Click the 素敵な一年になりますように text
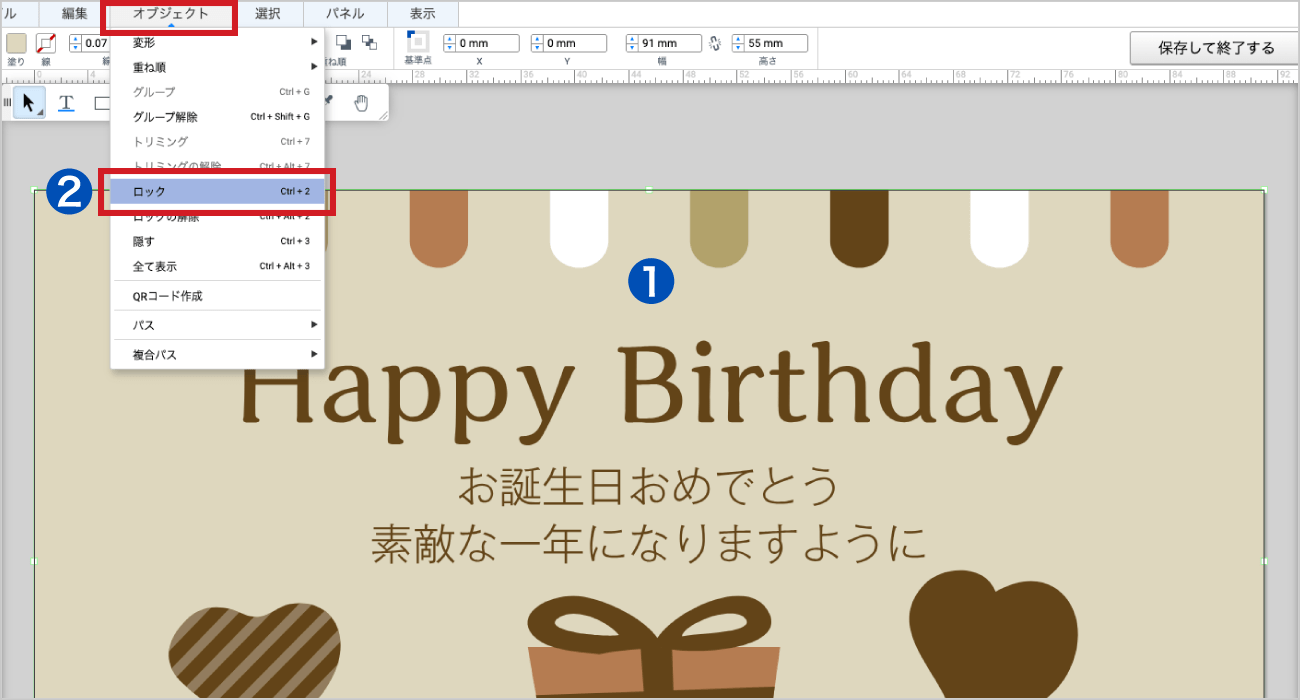 tap(648, 543)
